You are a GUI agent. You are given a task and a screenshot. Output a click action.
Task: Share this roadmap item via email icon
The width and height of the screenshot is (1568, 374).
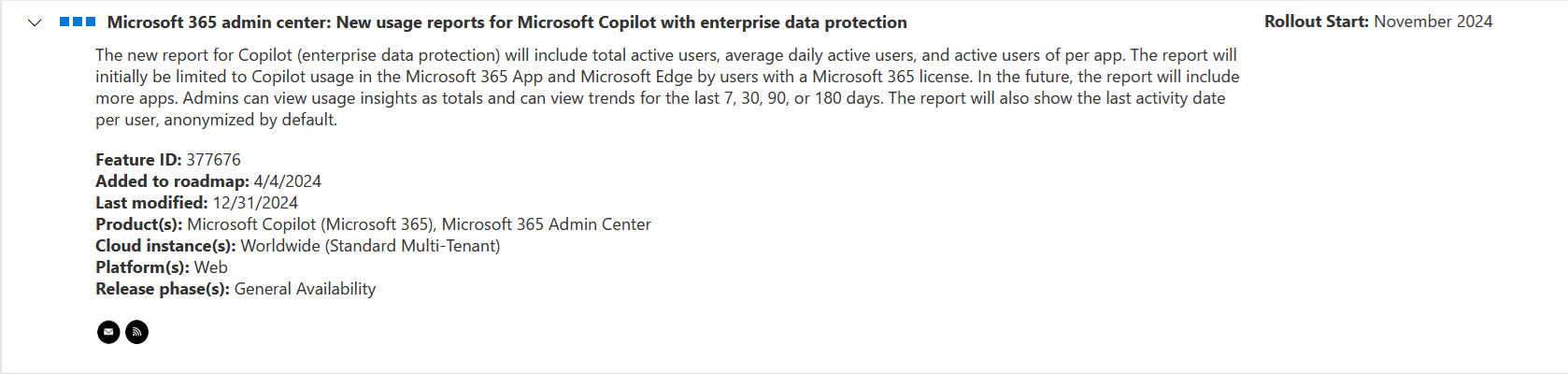click(108, 332)
